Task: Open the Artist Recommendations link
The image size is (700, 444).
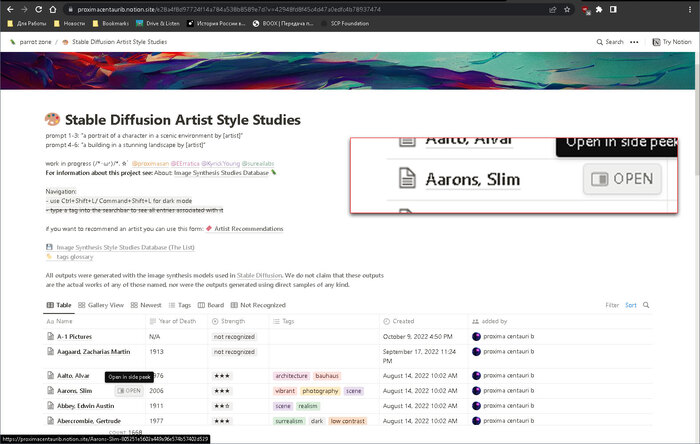Action: [248, 229]
